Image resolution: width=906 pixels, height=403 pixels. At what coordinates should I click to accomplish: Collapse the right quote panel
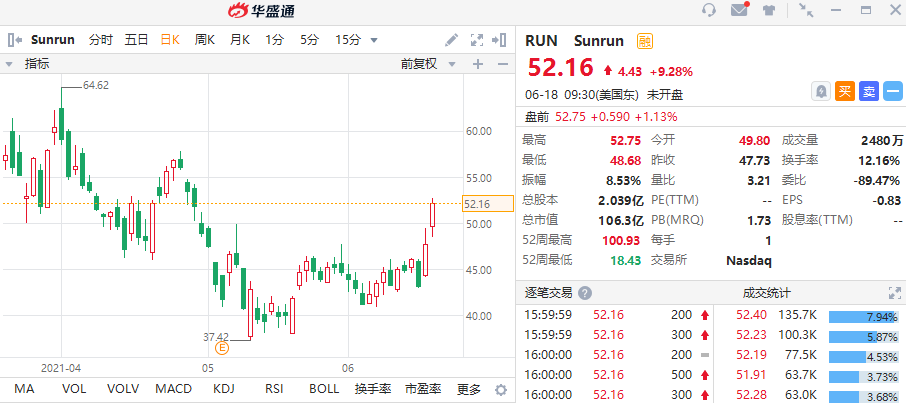tap(499, 40)
